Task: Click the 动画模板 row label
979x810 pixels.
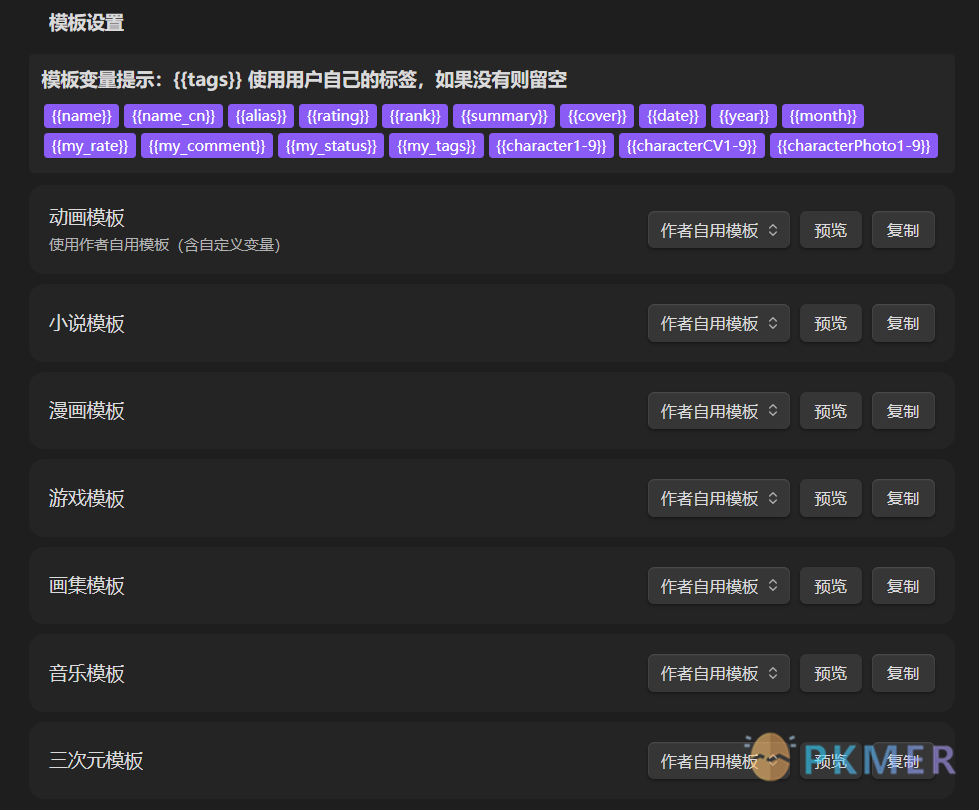Action: tap(87, 217)
